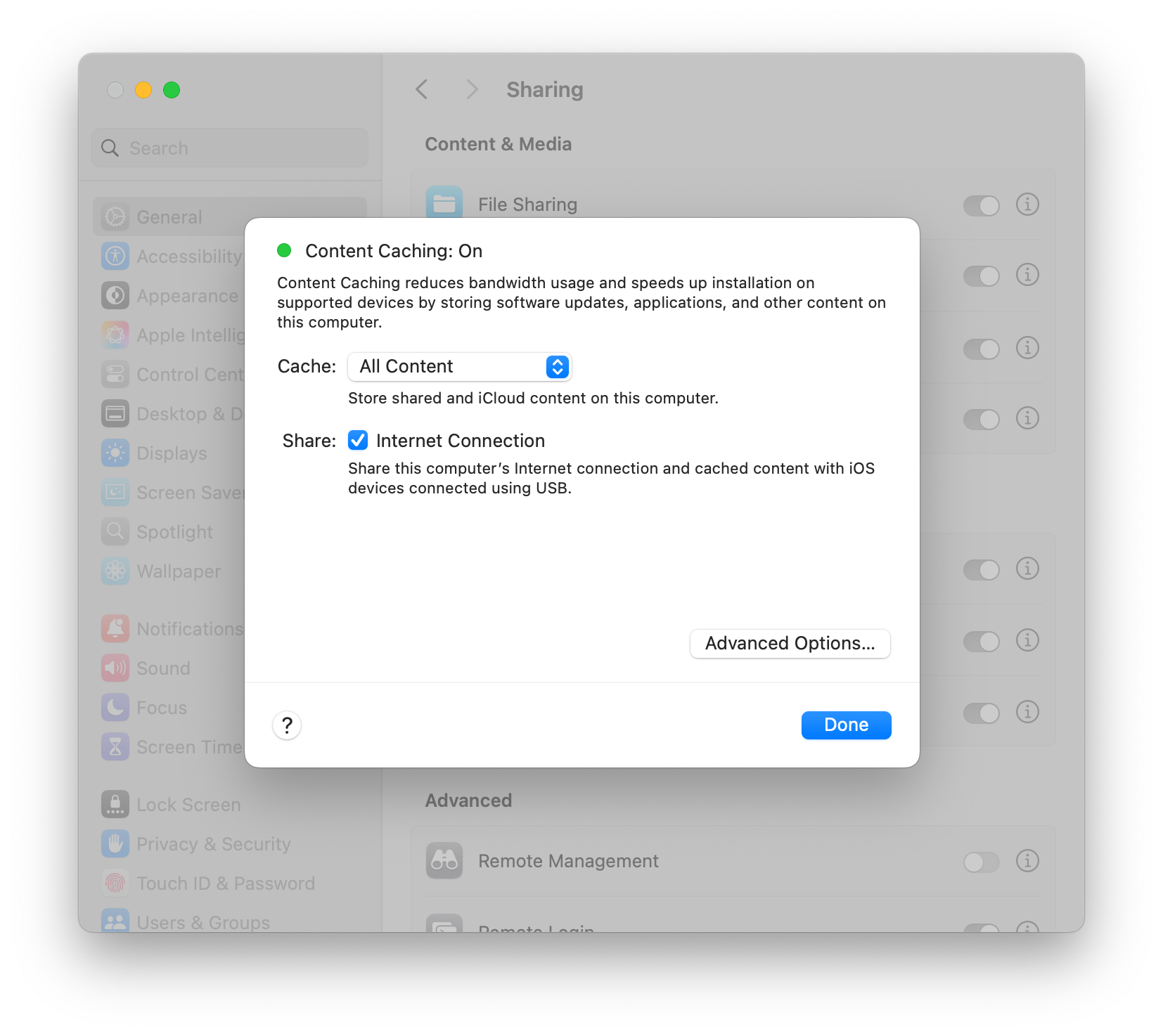This screenshot has height=1036, width=1163.
Task: Click the green full-screen window button
Action: pos(172,90)
